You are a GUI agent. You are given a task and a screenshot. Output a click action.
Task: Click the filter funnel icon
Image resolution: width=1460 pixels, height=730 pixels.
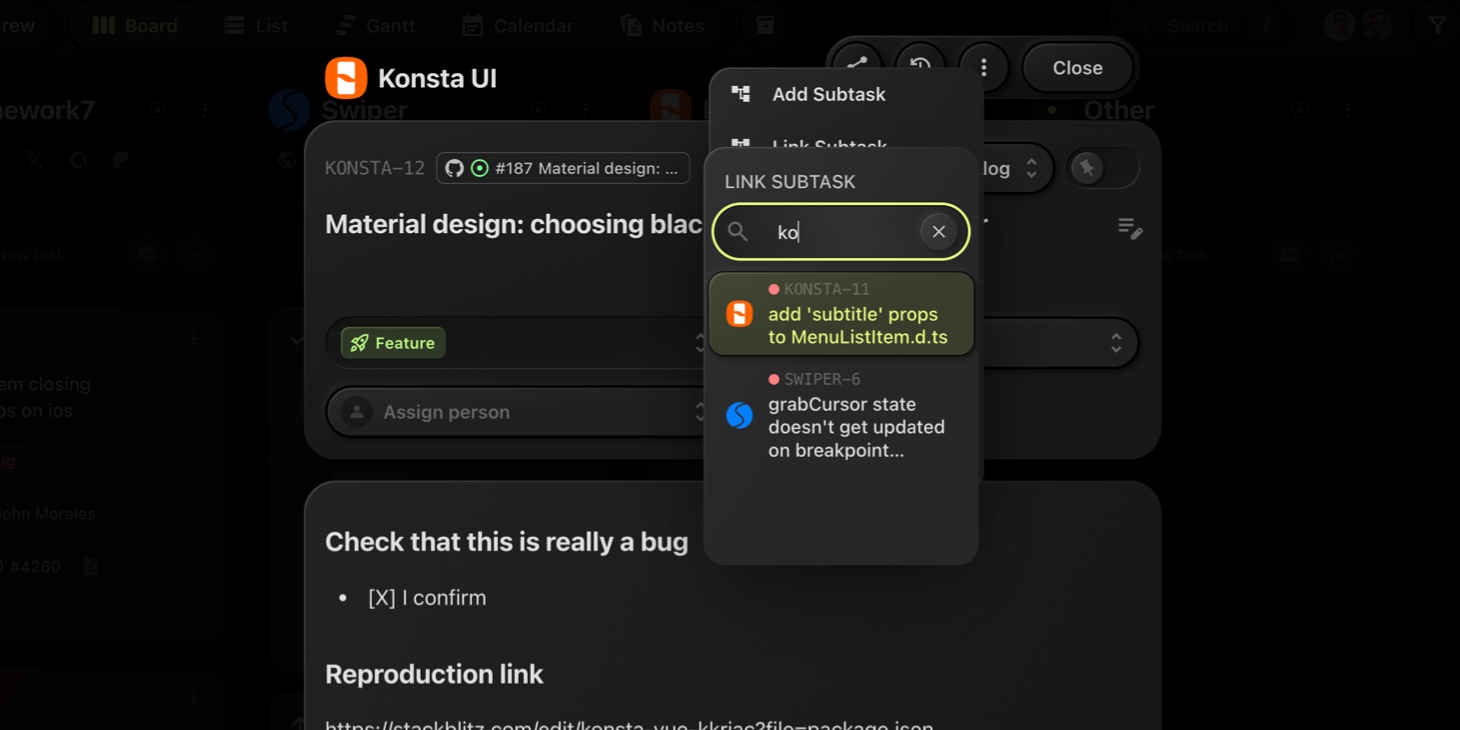point(1437,26)
